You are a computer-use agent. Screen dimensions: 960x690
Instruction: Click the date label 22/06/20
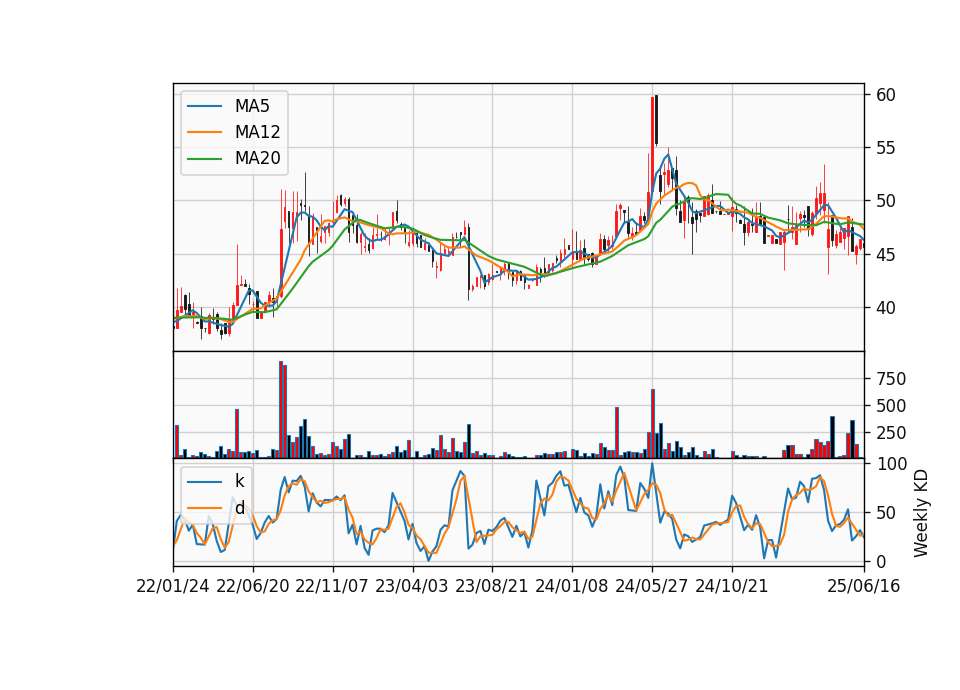pos(253,586)
